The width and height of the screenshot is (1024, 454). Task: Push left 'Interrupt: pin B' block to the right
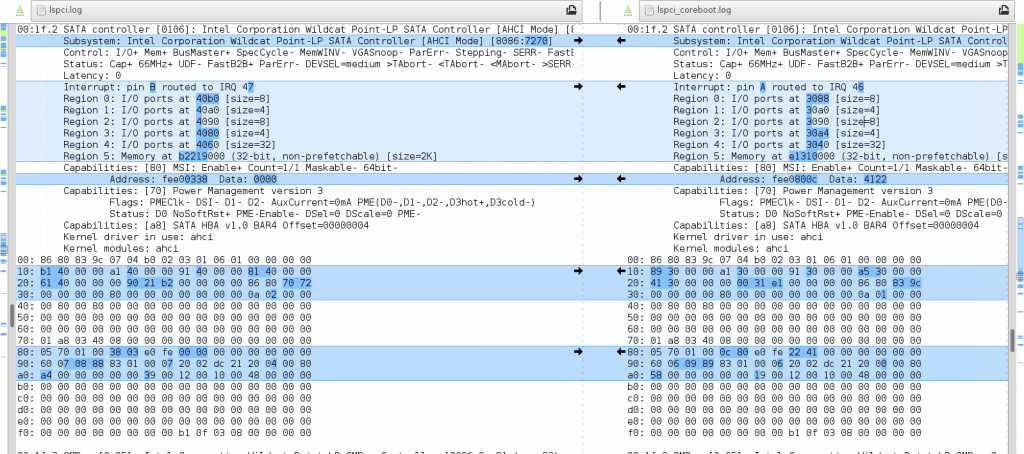point(577,86)
